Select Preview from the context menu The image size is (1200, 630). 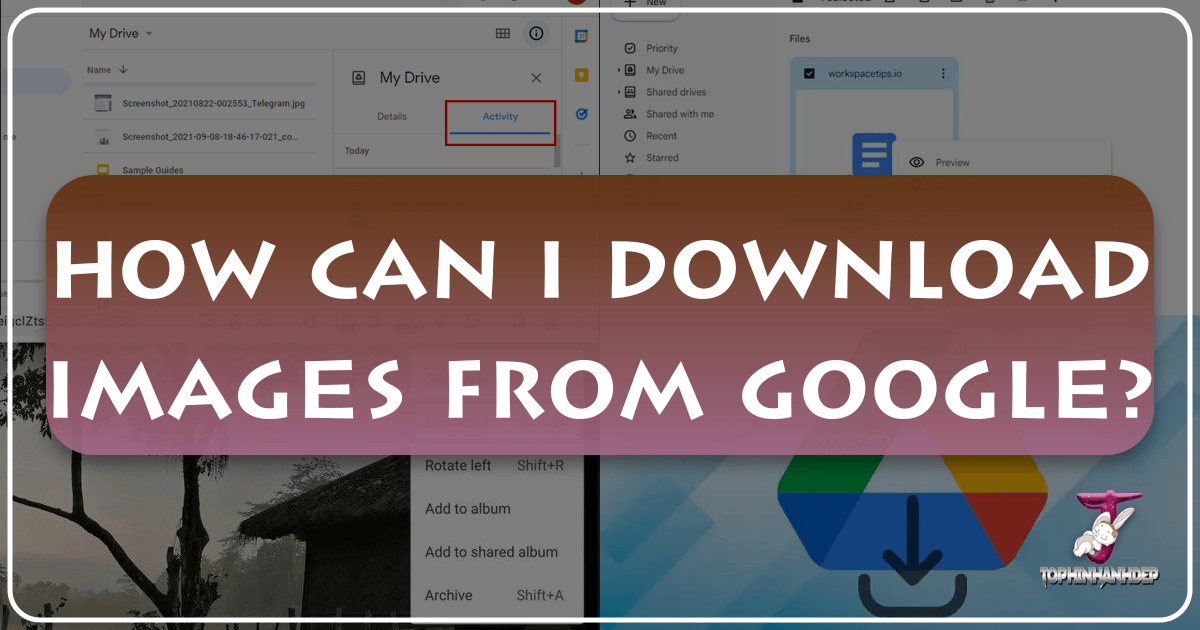[952, 163]
